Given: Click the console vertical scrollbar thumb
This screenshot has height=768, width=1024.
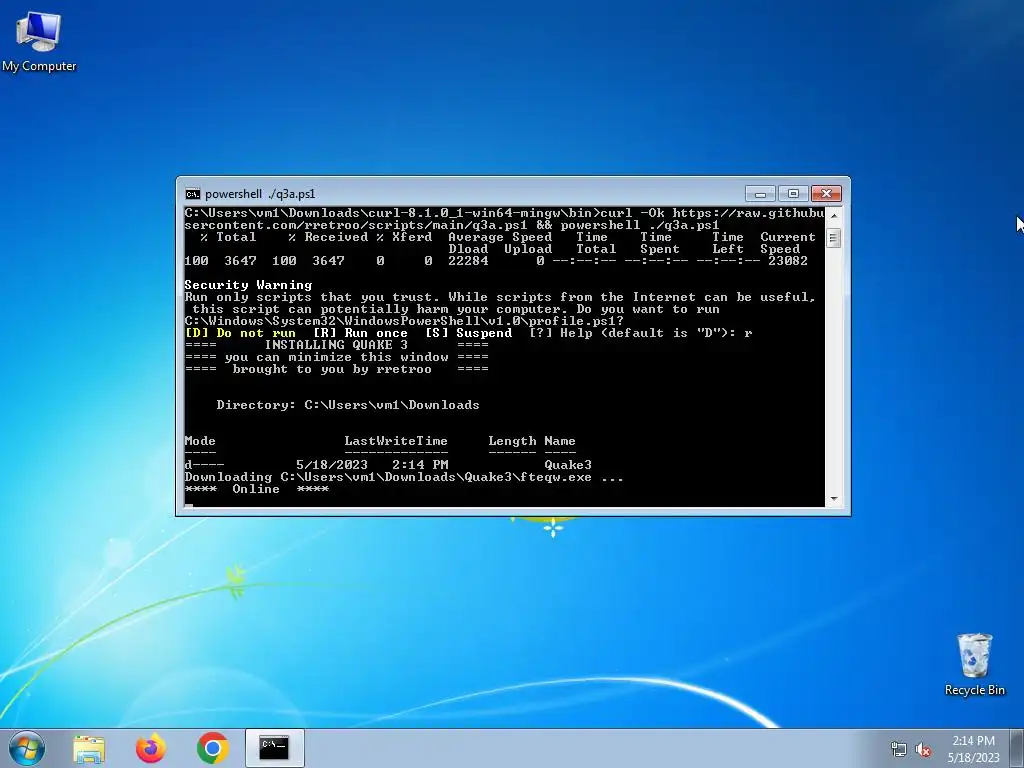Looking at the screenshot, I should 833,238.
